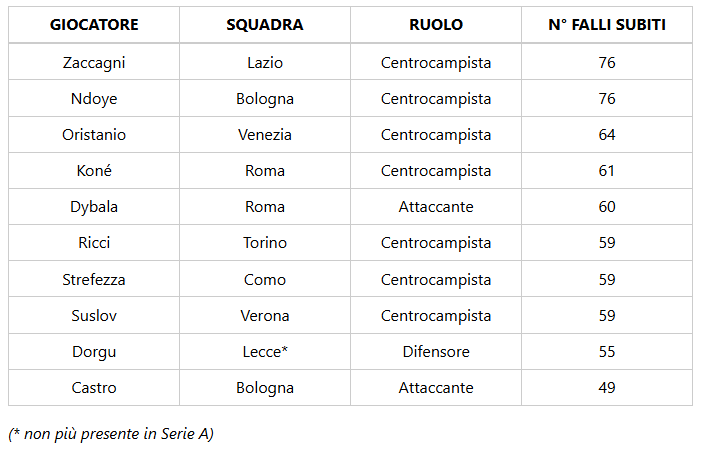Click the footnote about Serie A
Image resolution: width=704 pixels, height=452 pixels.
[x=111, y=434]
